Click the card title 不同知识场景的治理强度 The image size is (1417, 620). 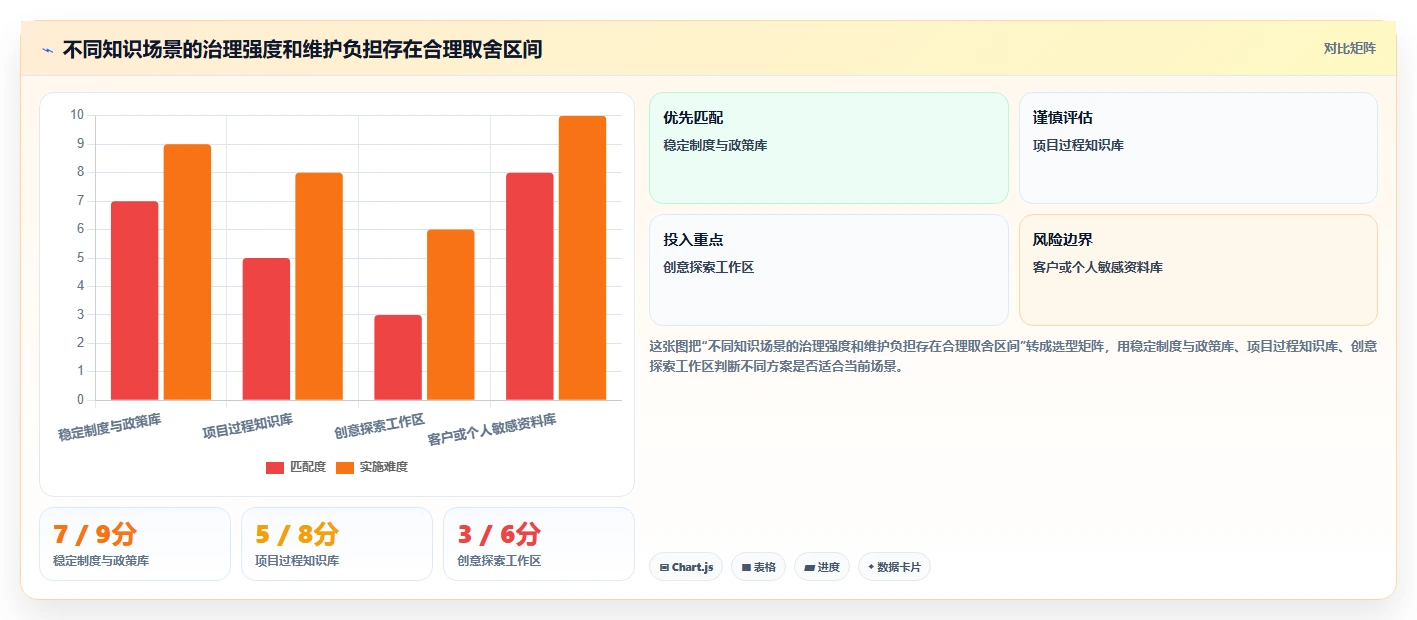click(x=302, y=49)
